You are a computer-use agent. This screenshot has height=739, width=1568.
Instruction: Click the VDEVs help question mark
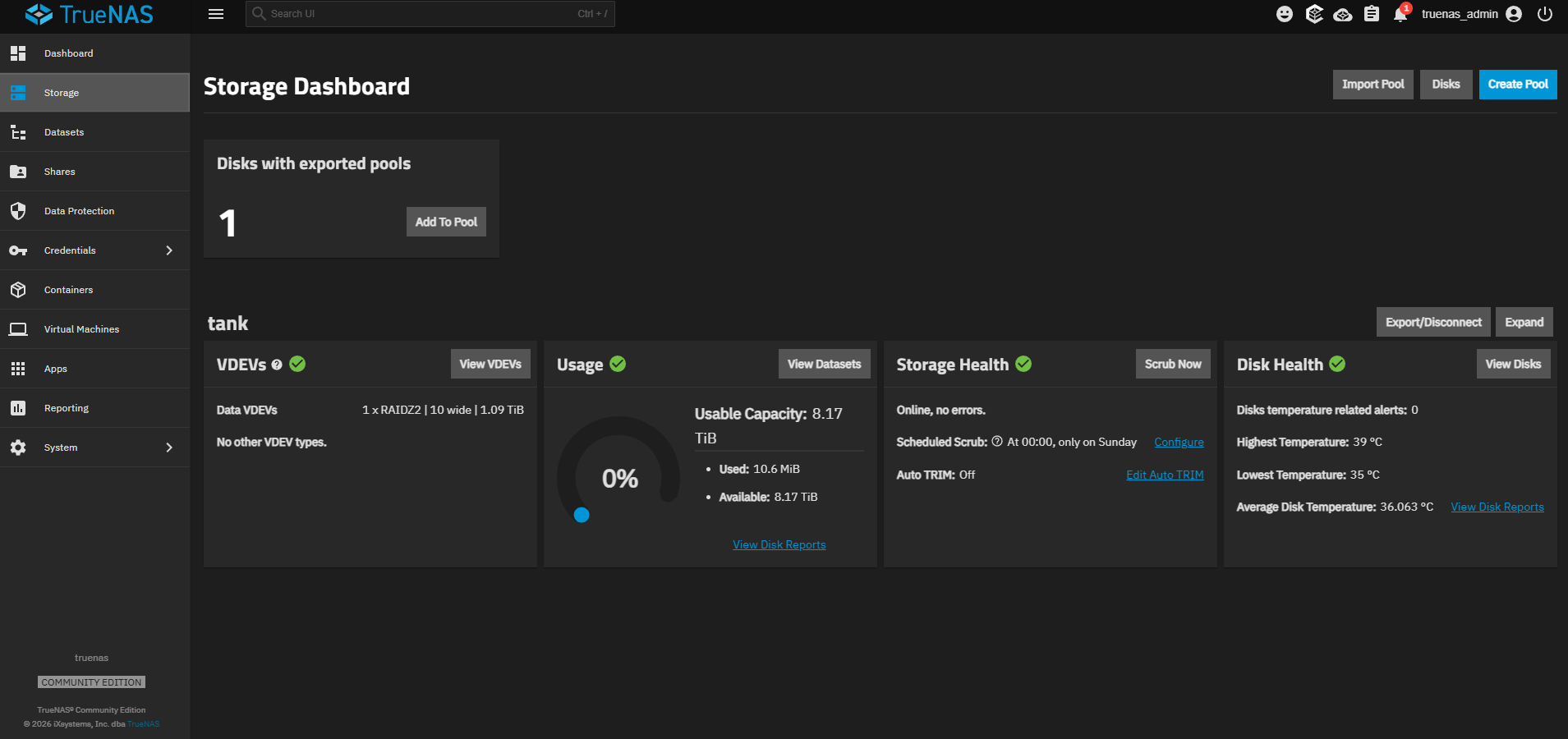click(277, 365)
